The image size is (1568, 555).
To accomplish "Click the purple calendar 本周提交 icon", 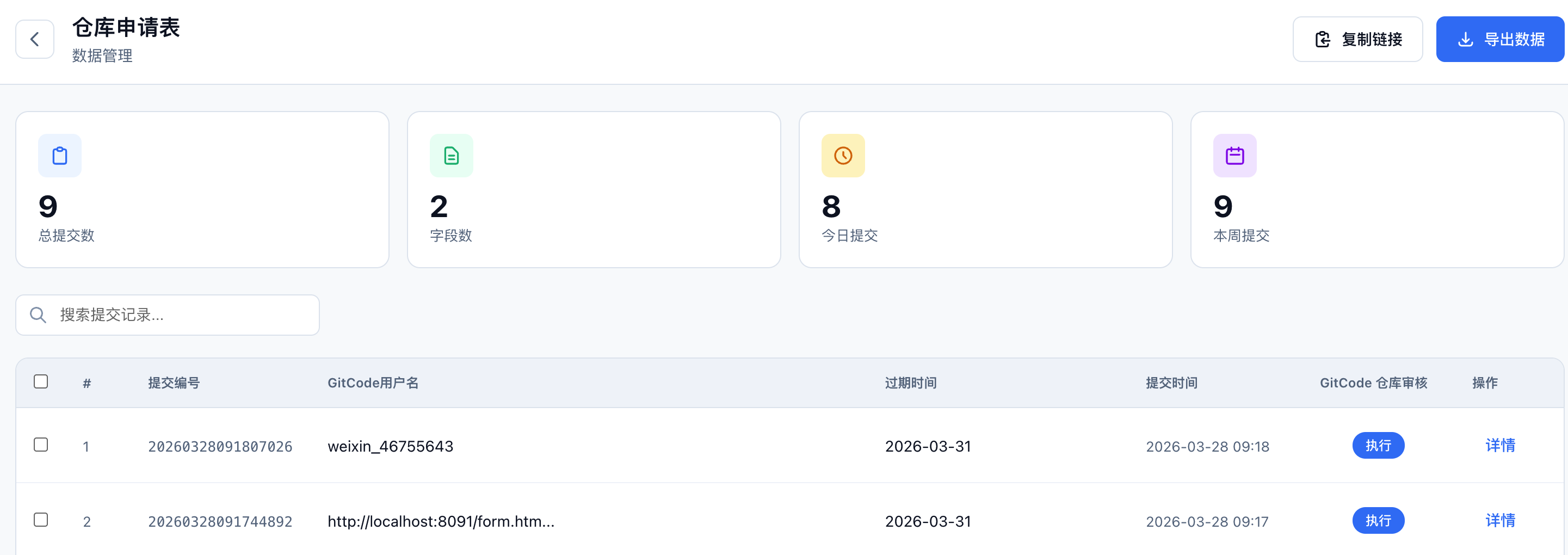I will coord(1234,156).
